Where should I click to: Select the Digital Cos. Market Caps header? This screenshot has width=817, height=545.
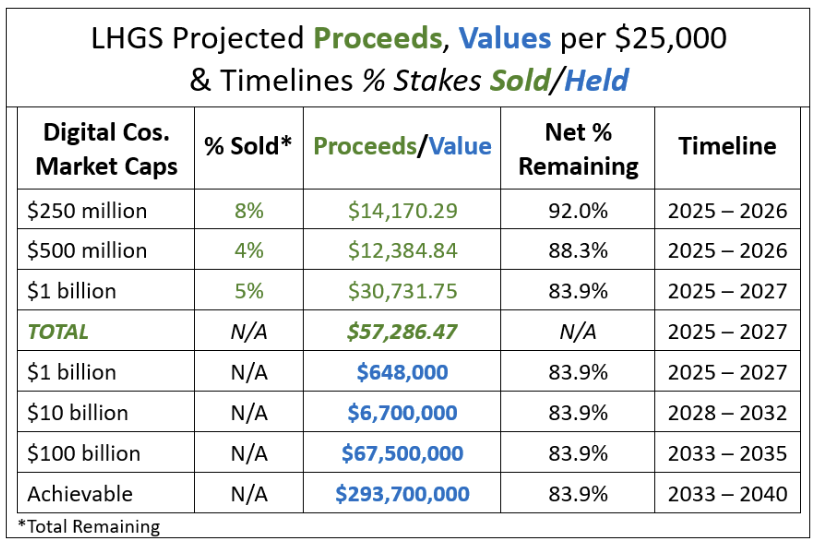tap(106, 148)
